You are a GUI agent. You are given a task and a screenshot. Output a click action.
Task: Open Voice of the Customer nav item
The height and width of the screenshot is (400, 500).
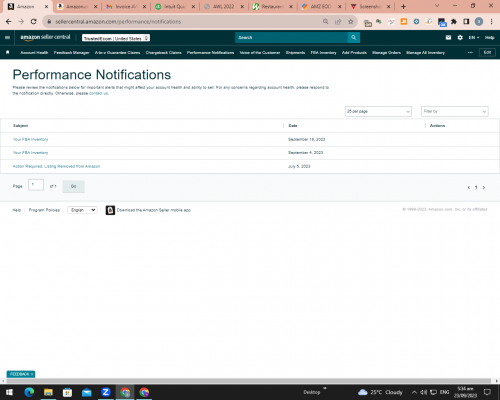click(x=260, y=53)
